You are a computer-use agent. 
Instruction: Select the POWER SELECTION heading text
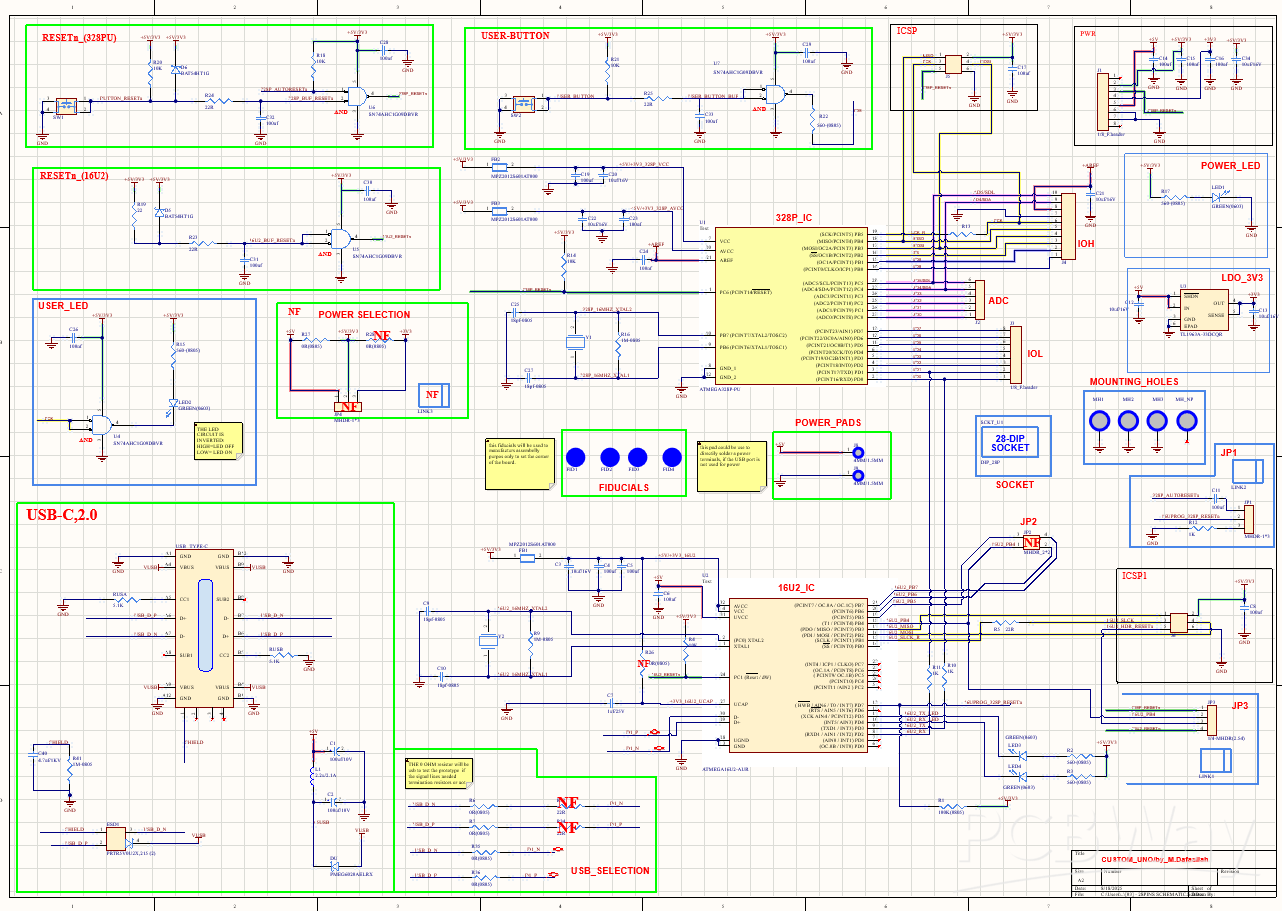point(364,314)
